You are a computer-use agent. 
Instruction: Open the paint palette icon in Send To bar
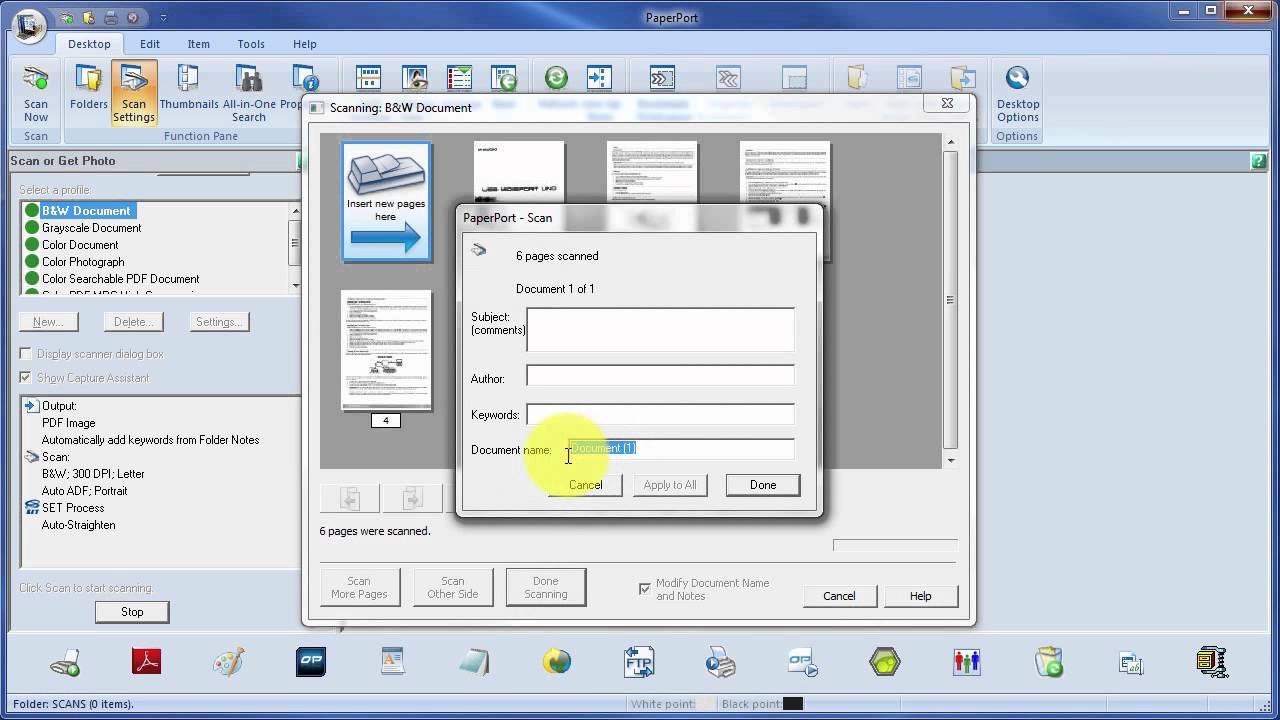[229, 662]
